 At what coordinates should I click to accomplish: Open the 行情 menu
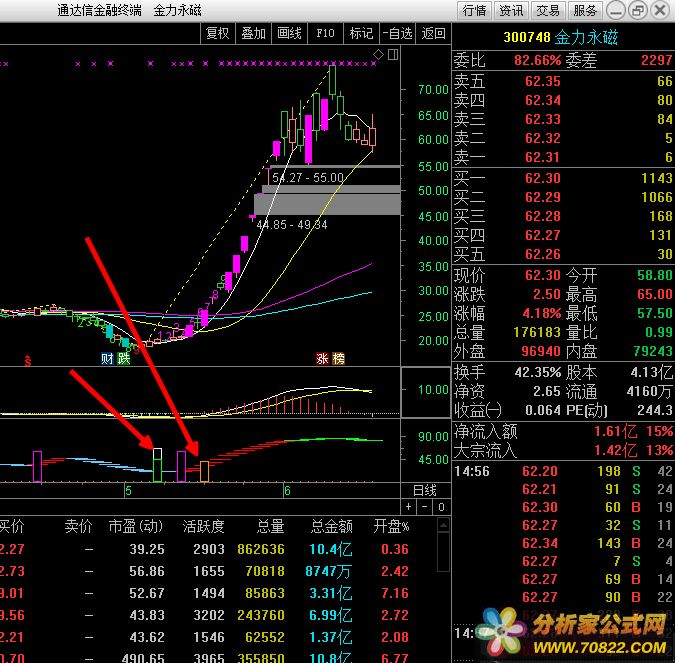tap(474, 10)
